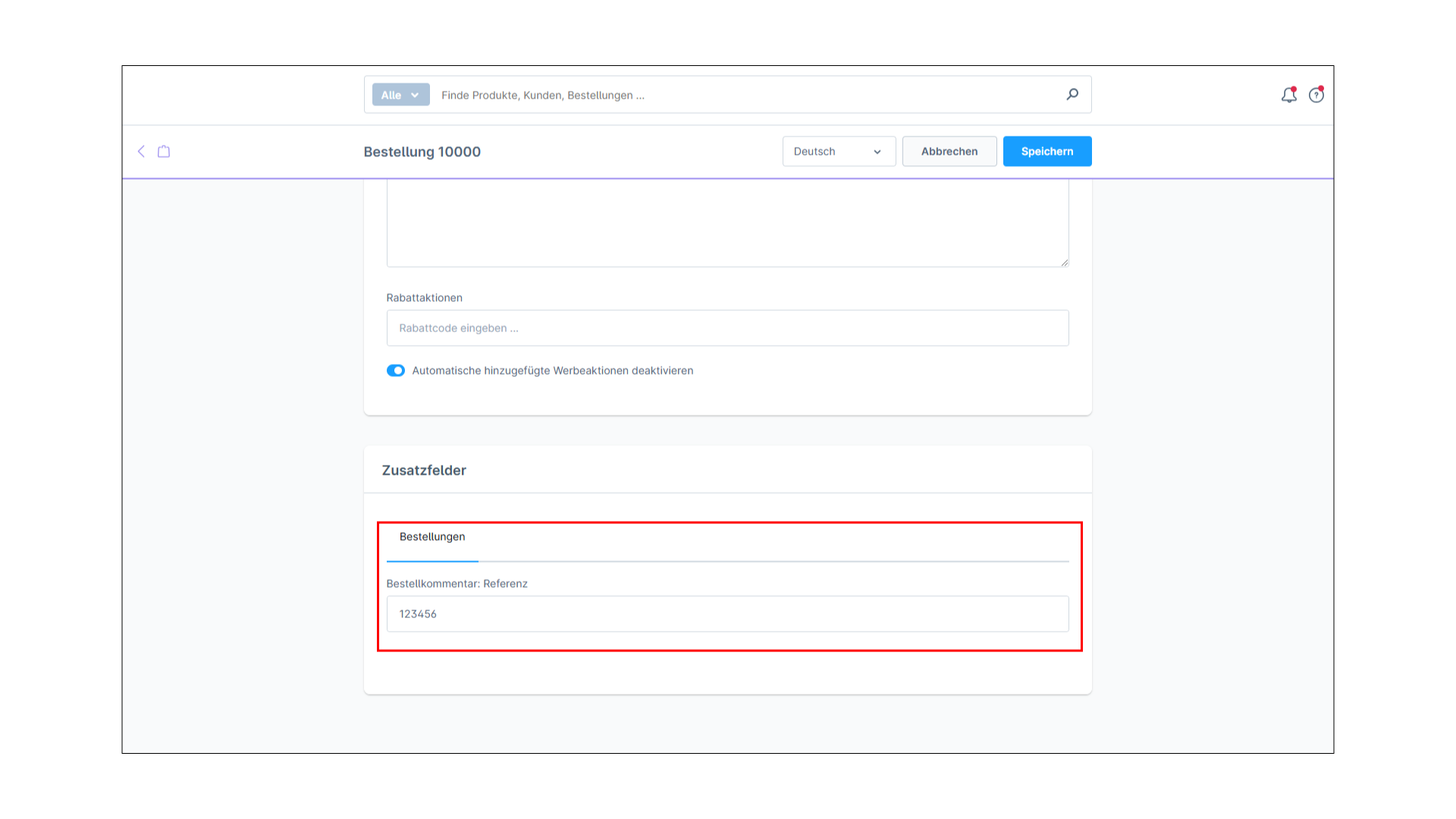Click the Rabattcode input field
Image resolution: width=1456 pixels, height=819 pixels.
point(727,328)
